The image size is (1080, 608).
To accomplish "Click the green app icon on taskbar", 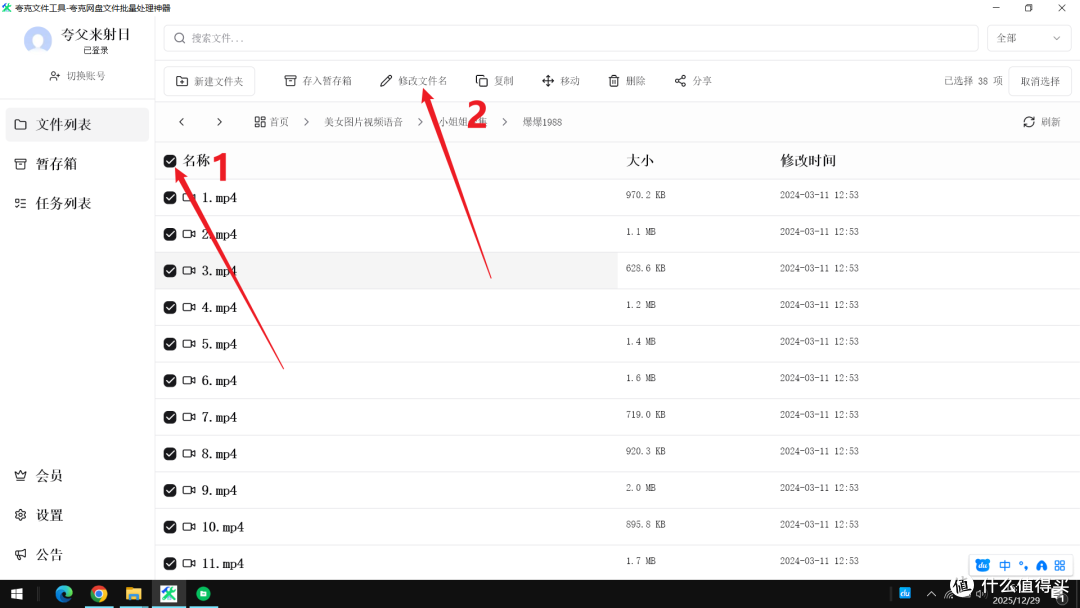I will (x=203, y=594).
